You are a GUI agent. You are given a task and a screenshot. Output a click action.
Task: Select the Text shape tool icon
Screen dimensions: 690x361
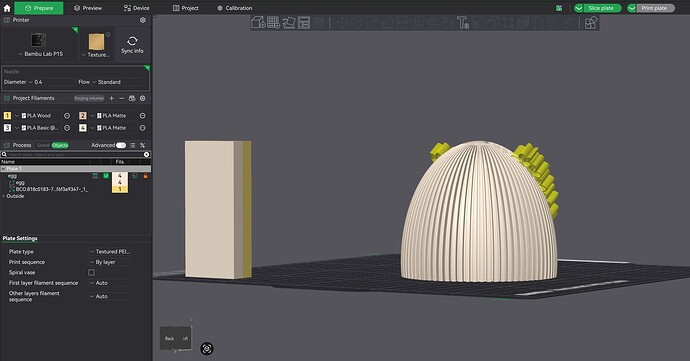[462, 22]
